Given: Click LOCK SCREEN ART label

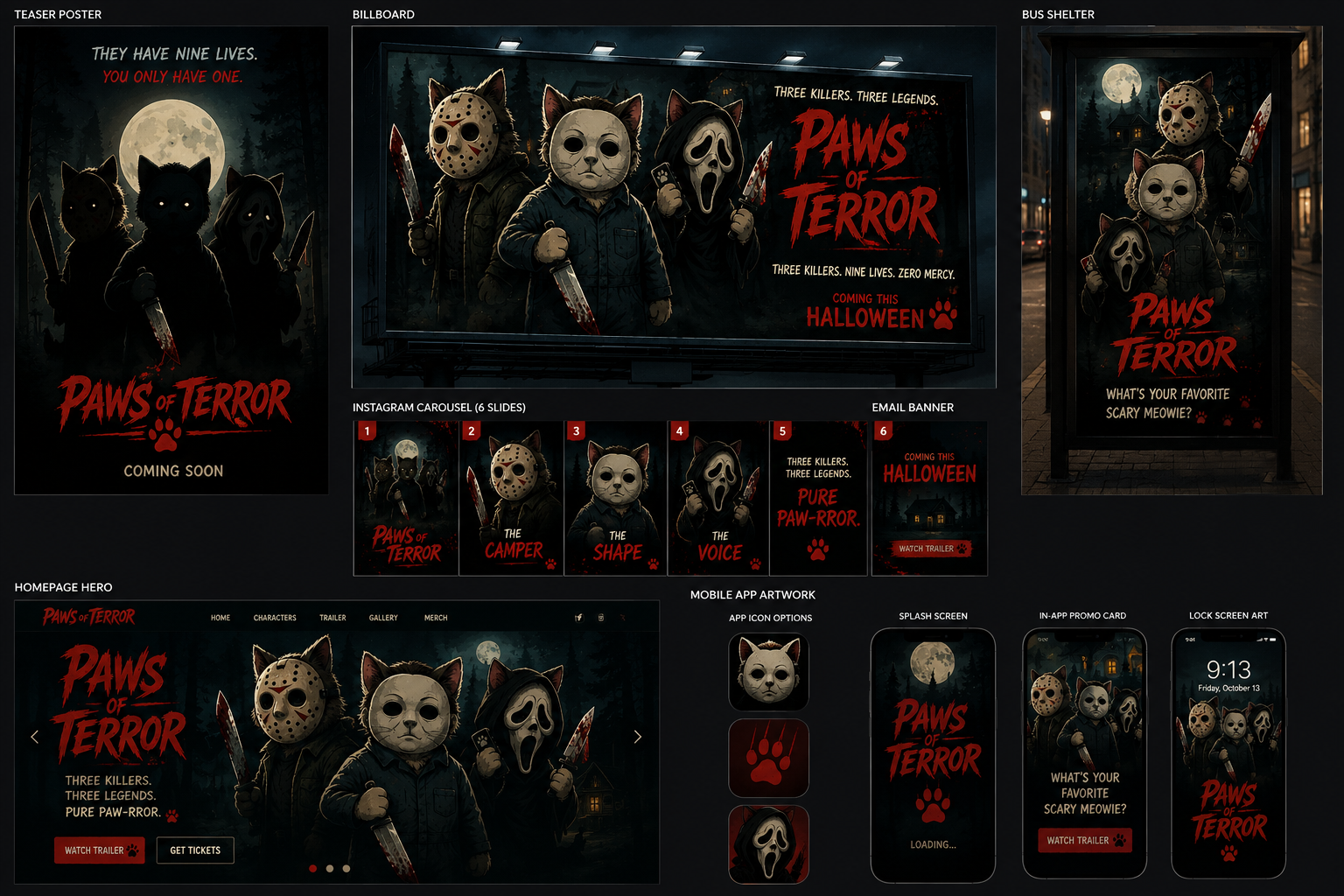Looking at the screenshot, I should pyautogui.click(x=1228, y=616).
